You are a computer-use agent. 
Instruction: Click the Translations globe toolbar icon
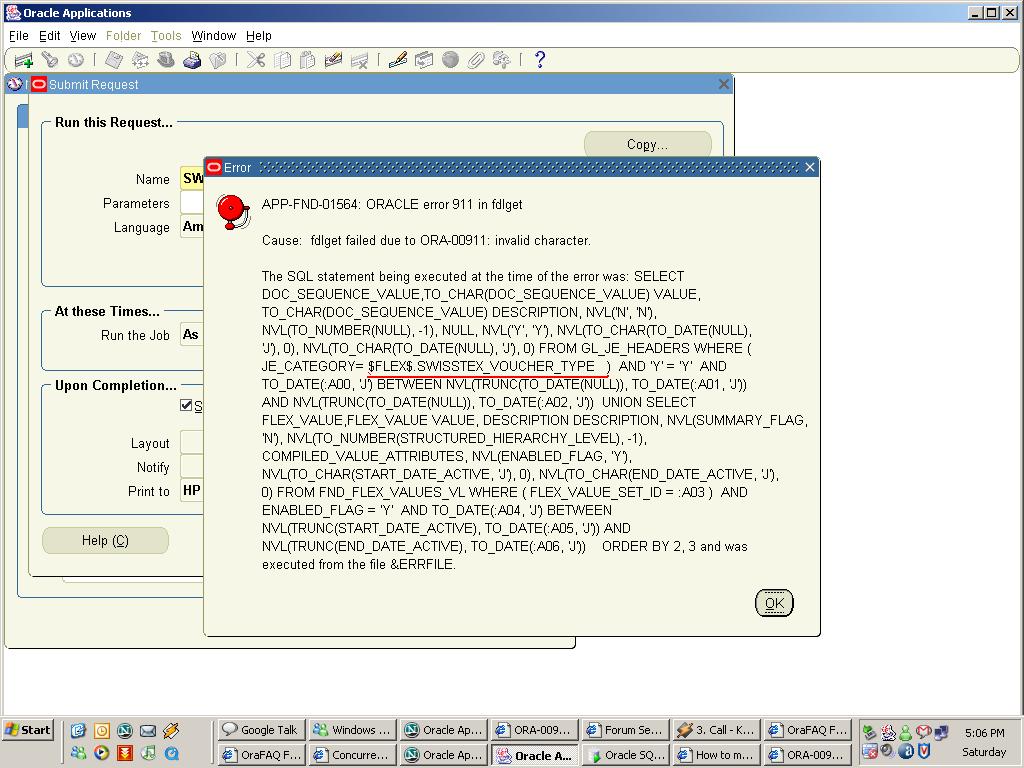pos(450,60)
